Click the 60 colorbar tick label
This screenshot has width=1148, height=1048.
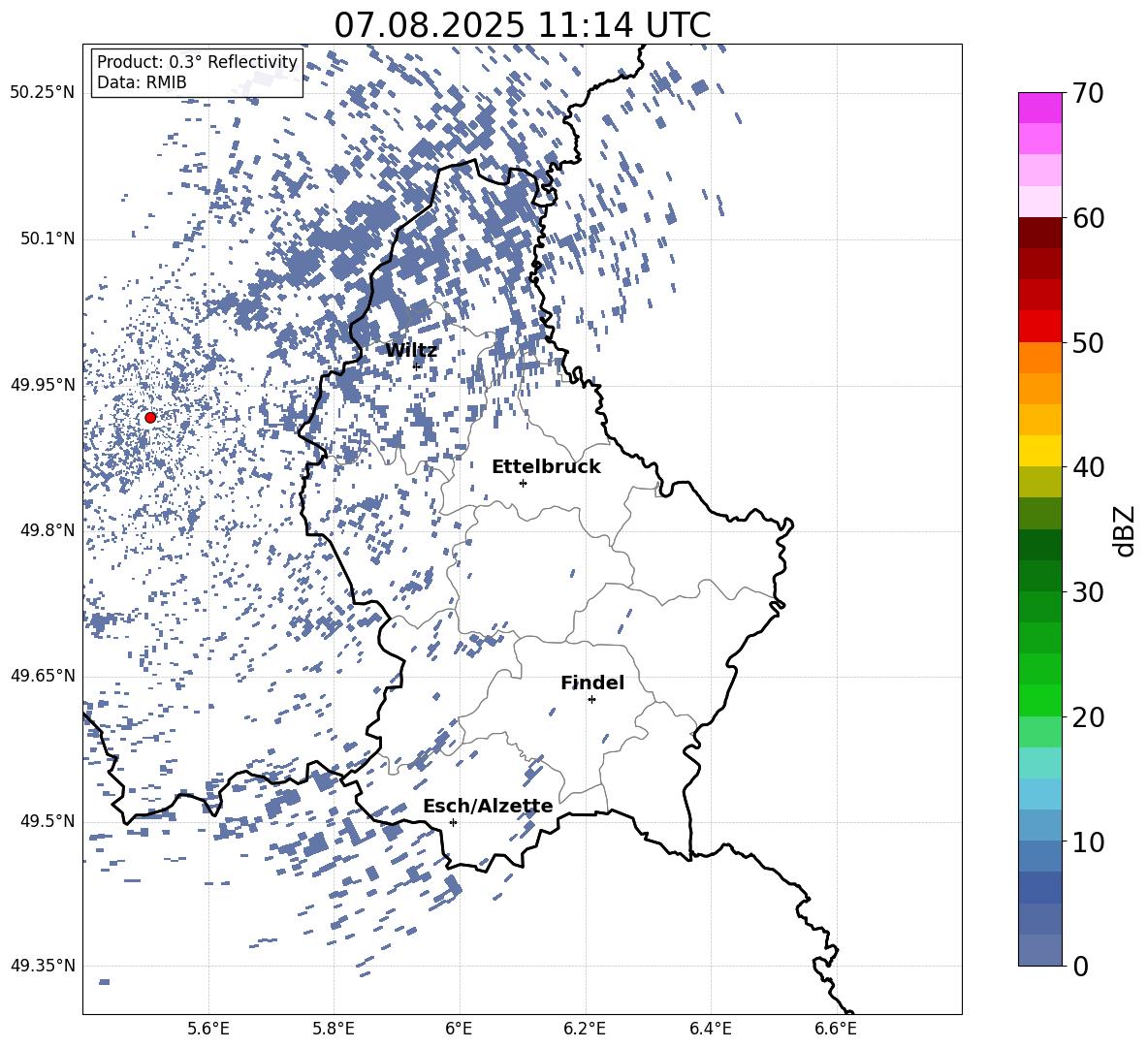tap(1088, 218)
